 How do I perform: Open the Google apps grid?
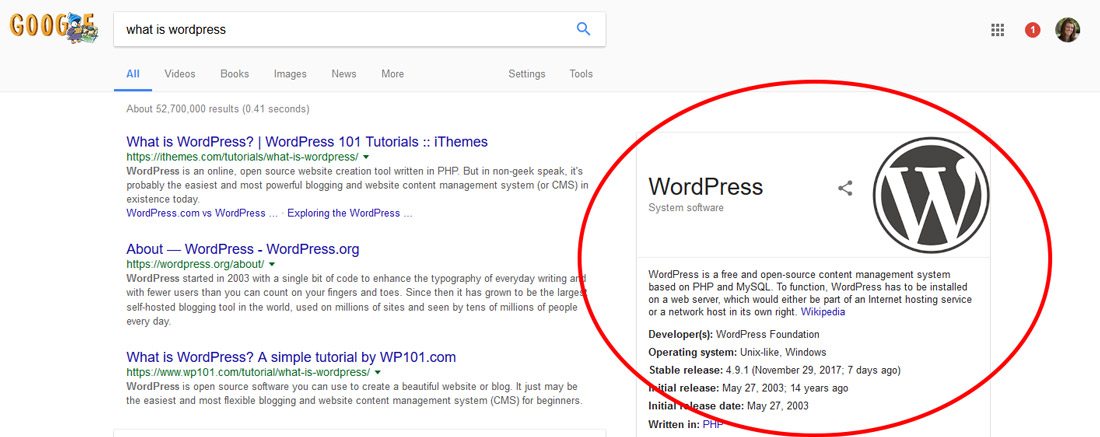click(997, 30)
